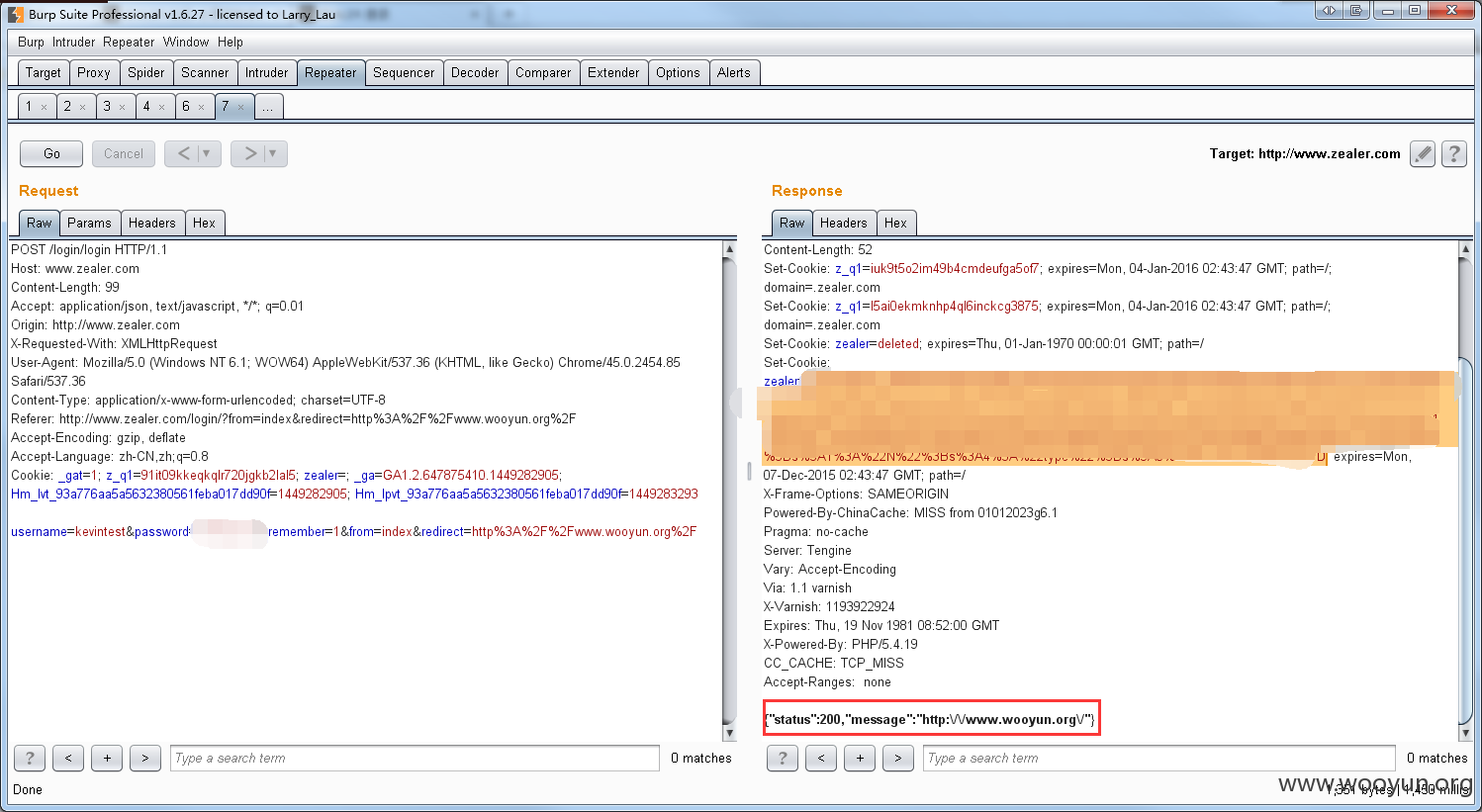The height and width of the screenshot is (812, 1482).
Task: Close Repeater tab 6 using its x
Action: (x=201, y=107)
